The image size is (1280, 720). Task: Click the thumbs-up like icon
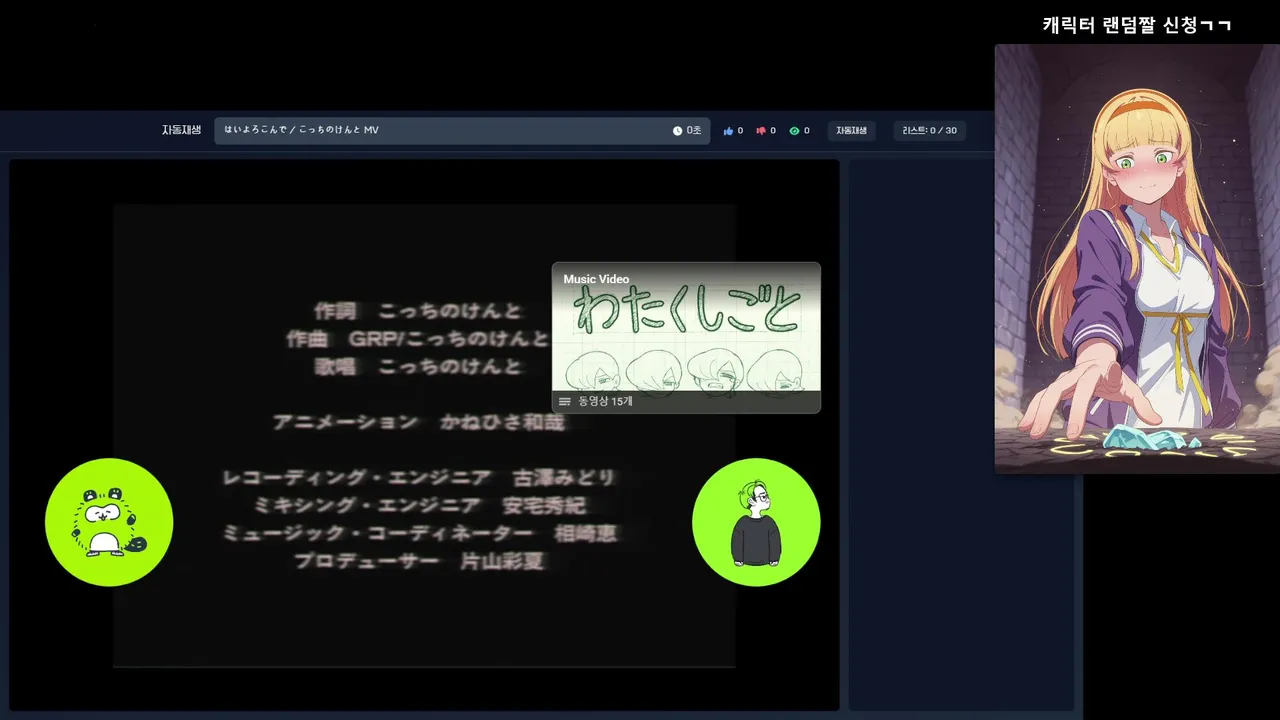[728, 131]
